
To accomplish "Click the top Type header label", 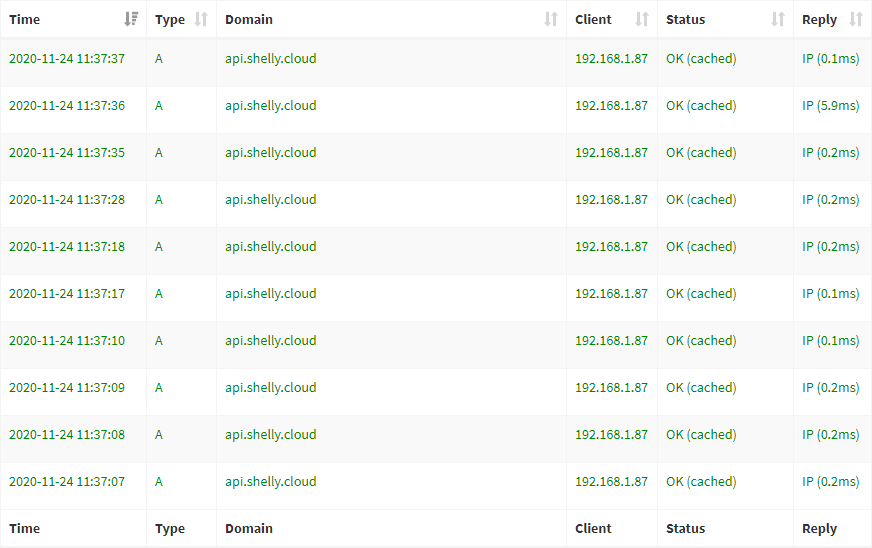I will tap(170, 19).
